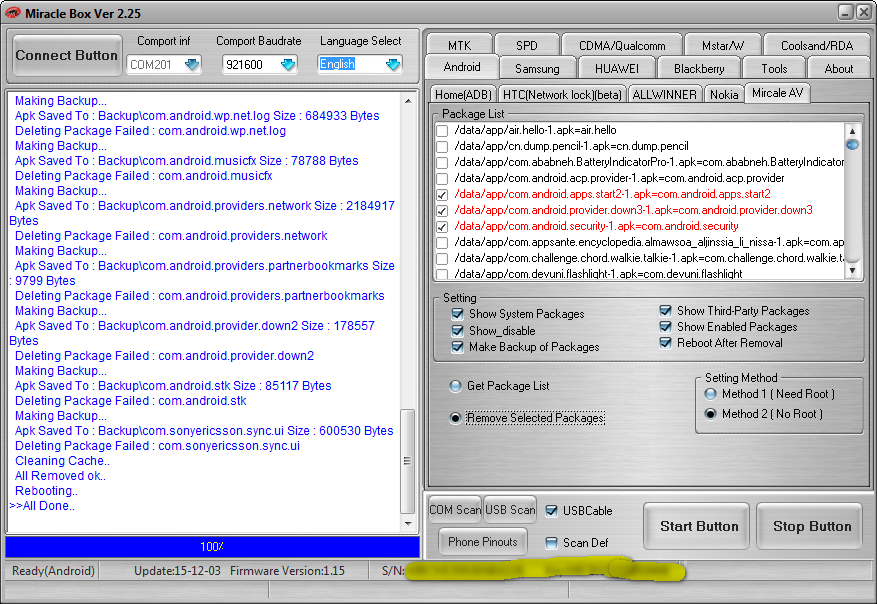Check the air.hello package checkbox
Viewport: 877px width, 604px height.
tap(442, 130)
